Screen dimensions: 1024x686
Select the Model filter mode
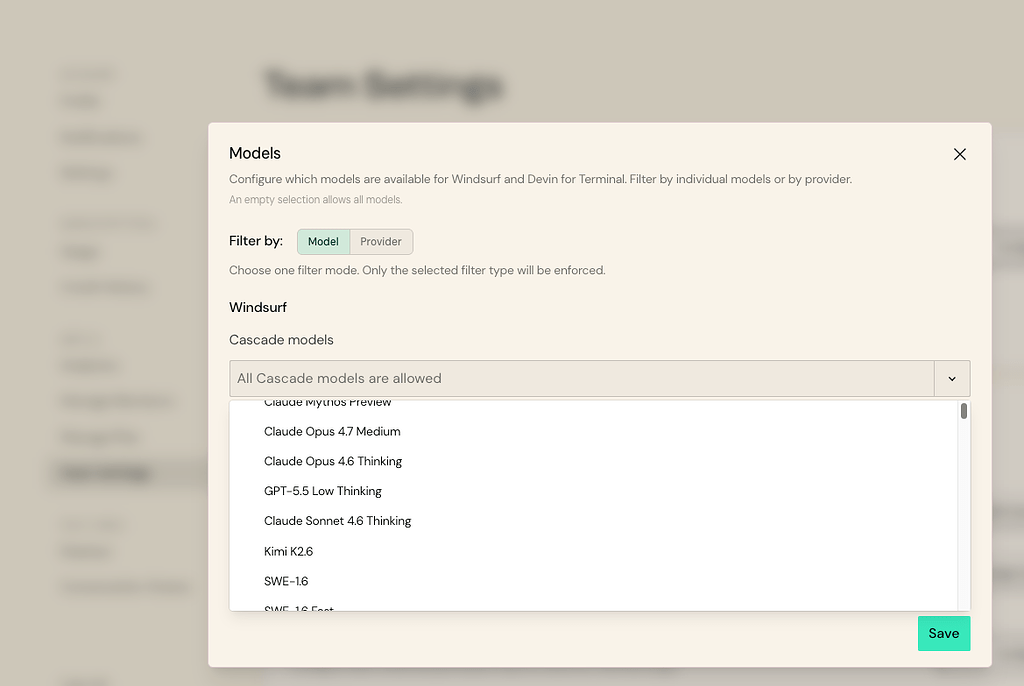tap(323, 242)
